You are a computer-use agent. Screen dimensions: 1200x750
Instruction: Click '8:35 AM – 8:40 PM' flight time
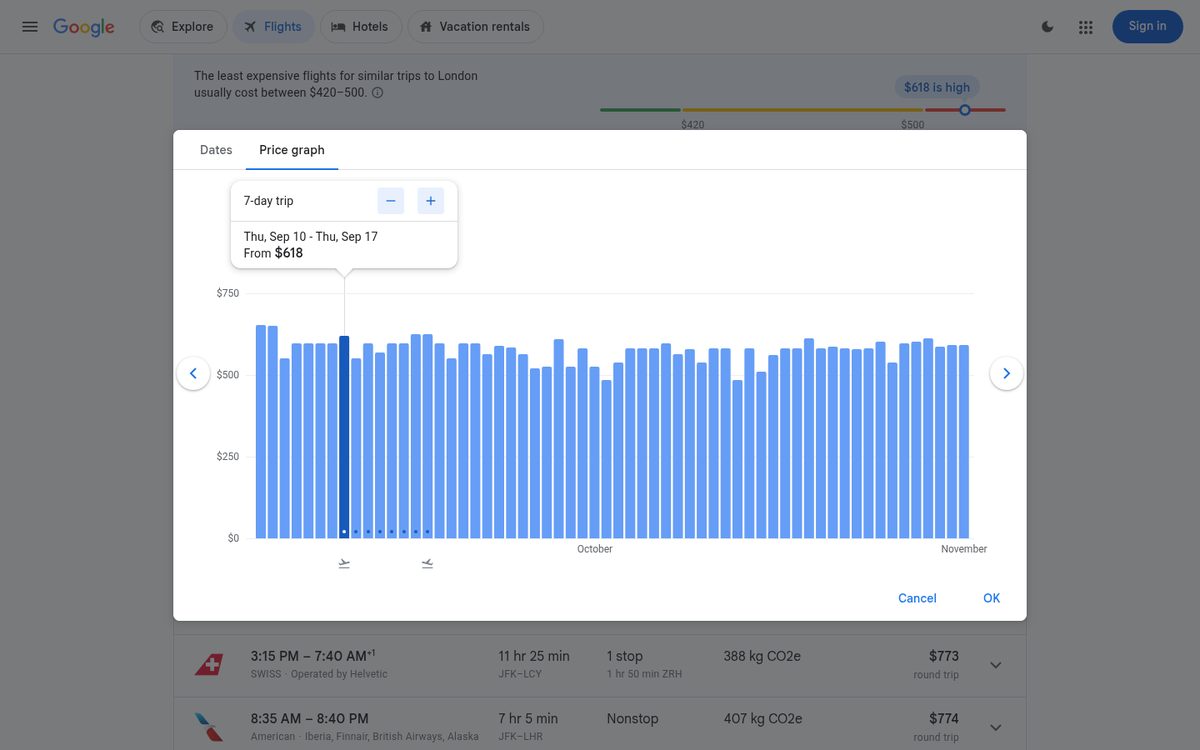[310, 718]
